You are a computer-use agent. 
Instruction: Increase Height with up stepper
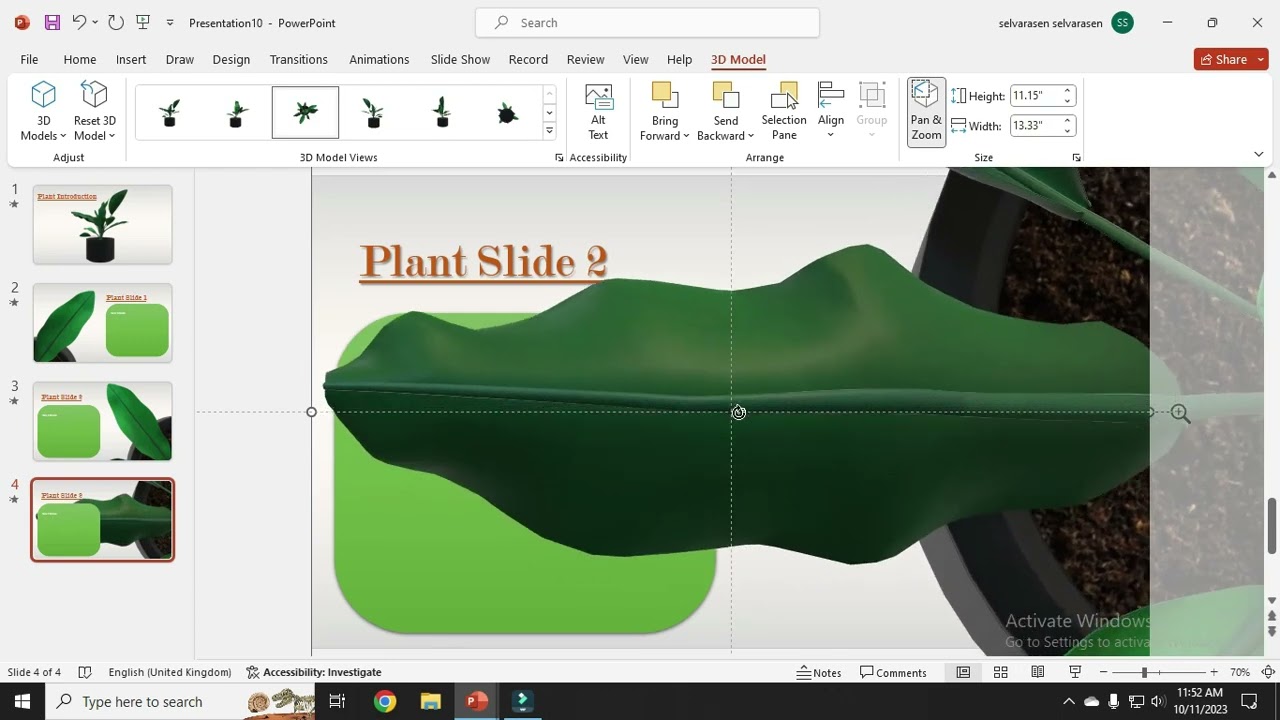point(1068,91)
